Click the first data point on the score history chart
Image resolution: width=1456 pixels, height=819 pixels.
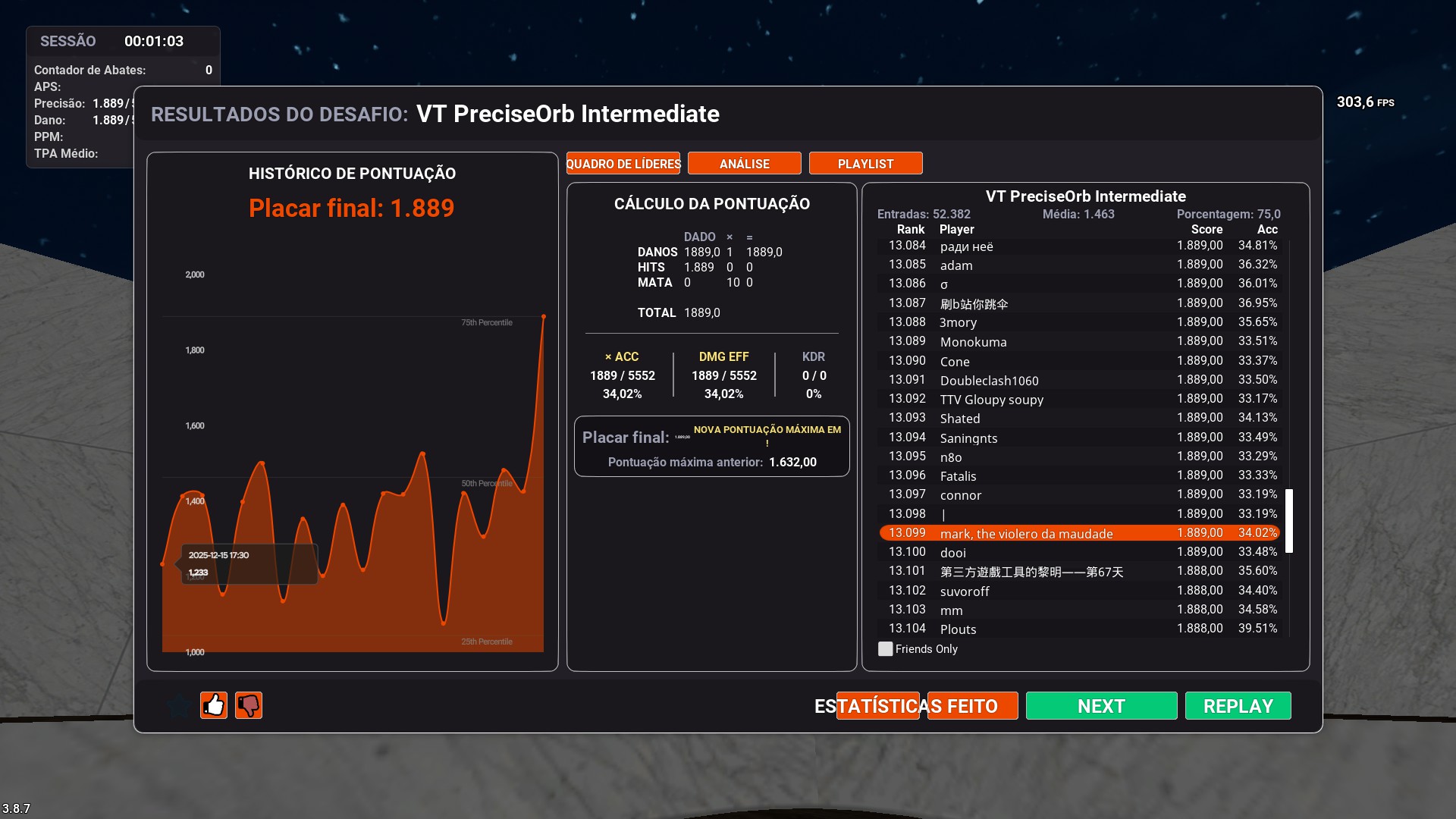[163, 564]
